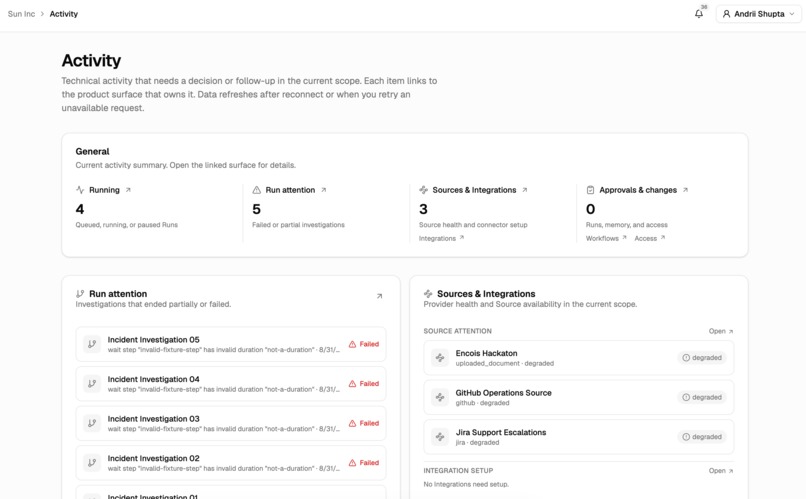This screenshot has width=806, height=499.
Task: Click the Jira Support Escalations source icon
Action: pyautogui.click(x=440, y=437)
